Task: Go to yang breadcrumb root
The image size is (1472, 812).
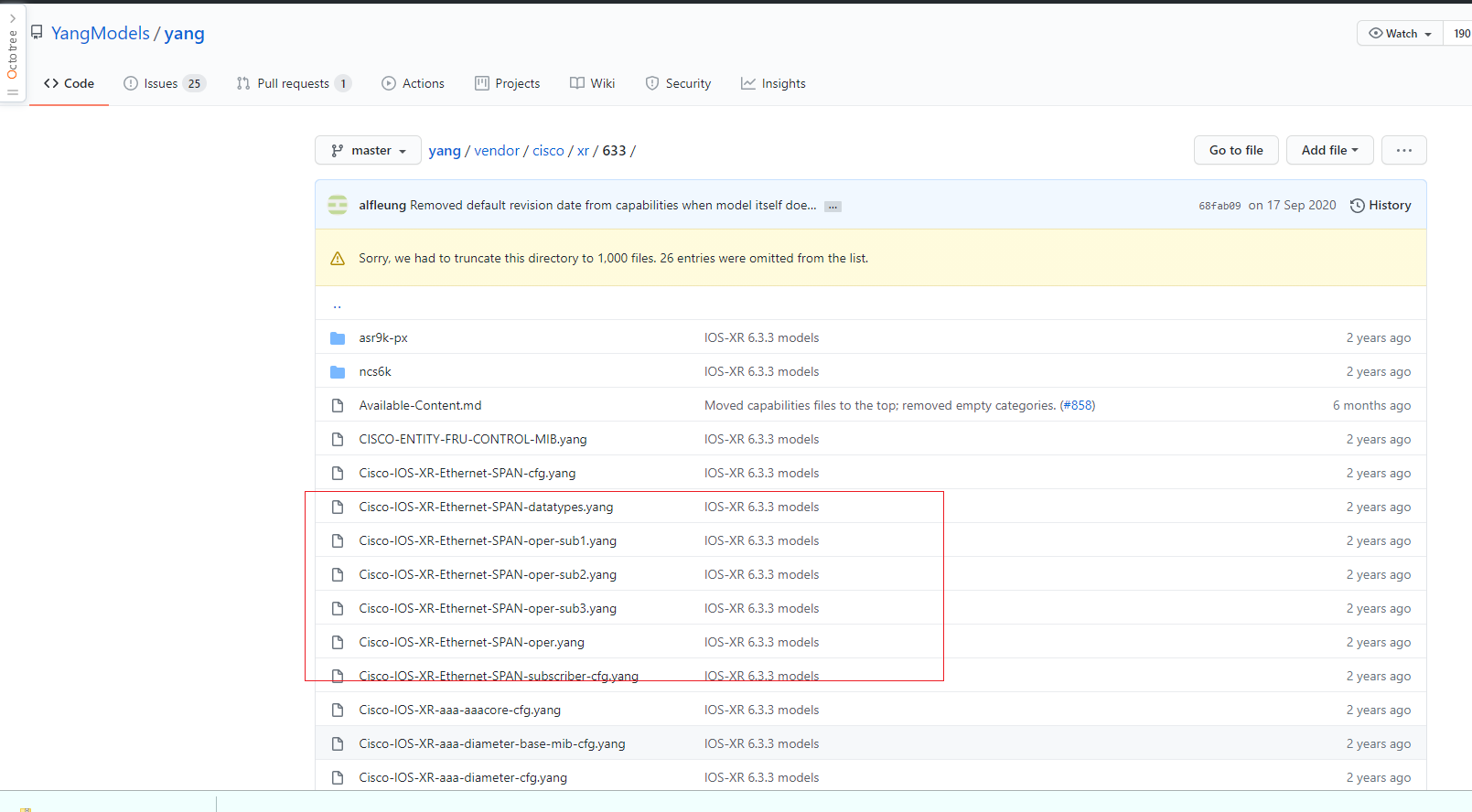Action: [x=445, y=151]
